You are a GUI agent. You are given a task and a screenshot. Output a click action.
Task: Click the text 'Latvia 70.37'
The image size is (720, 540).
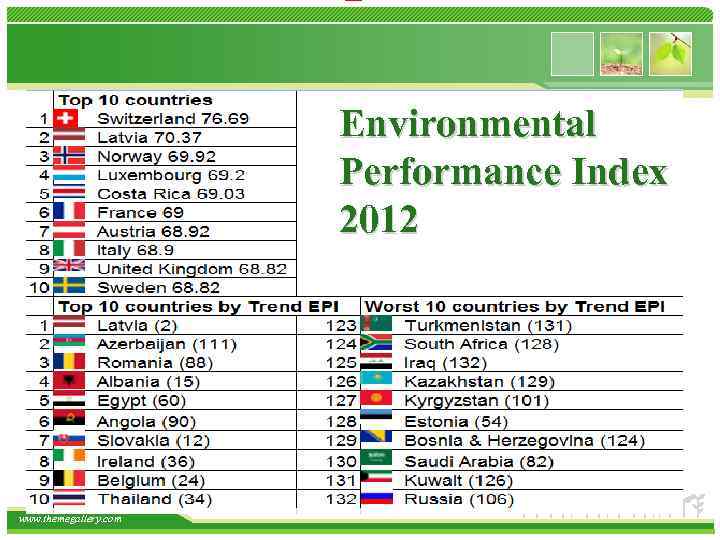150,137
